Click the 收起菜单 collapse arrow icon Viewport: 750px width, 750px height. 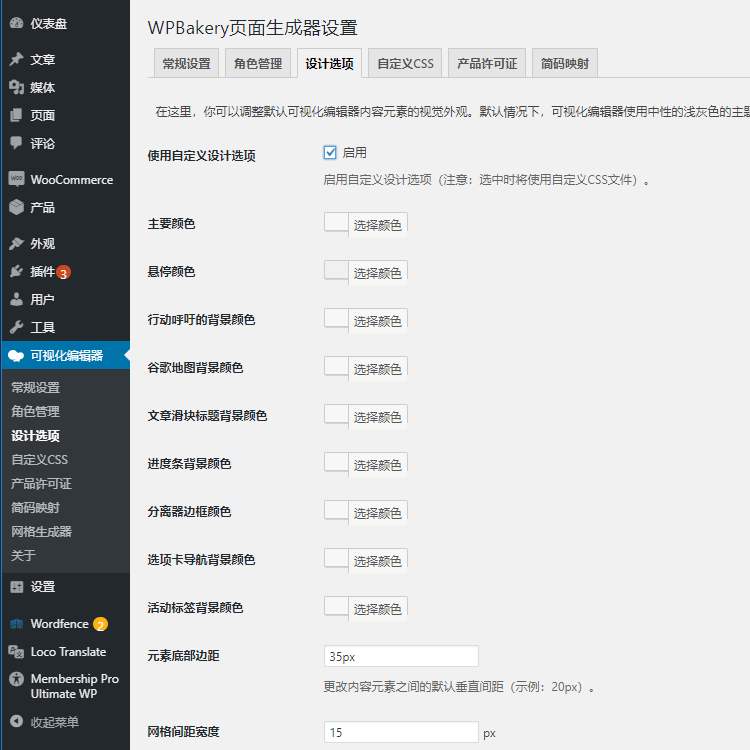pos(16,721)
